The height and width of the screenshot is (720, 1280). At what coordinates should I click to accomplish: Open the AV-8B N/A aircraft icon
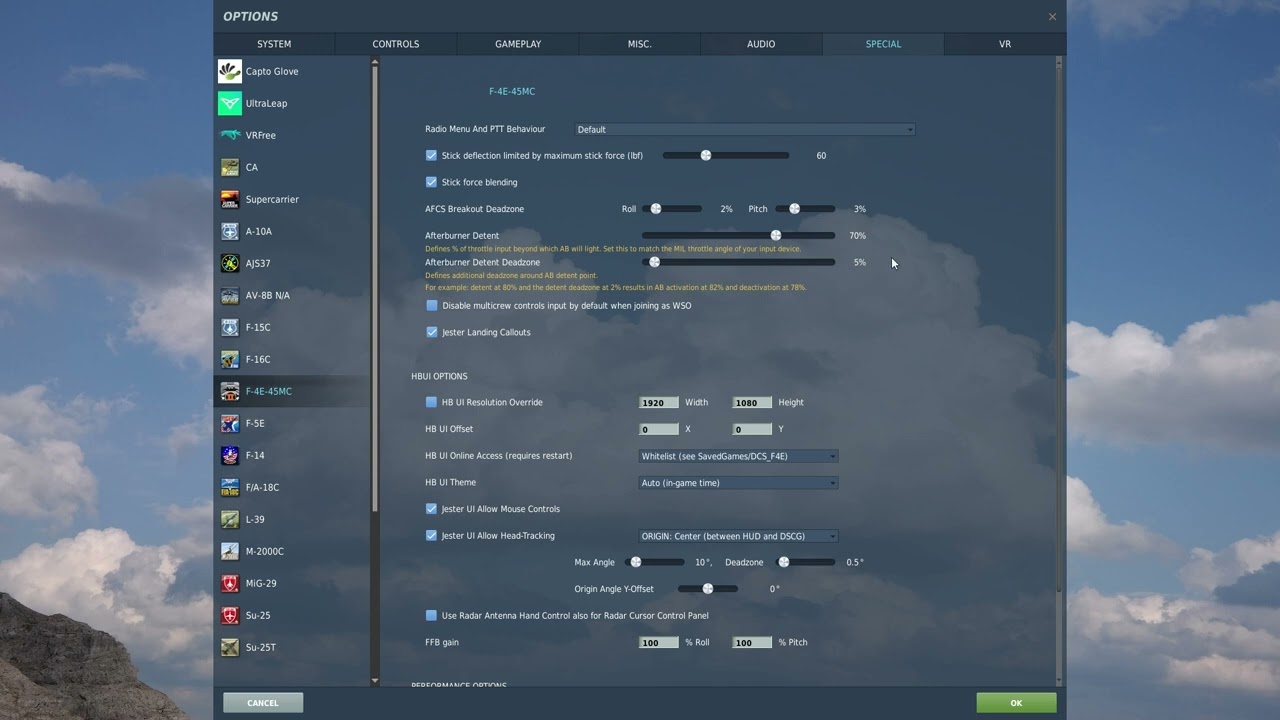[x=230, y=295]
